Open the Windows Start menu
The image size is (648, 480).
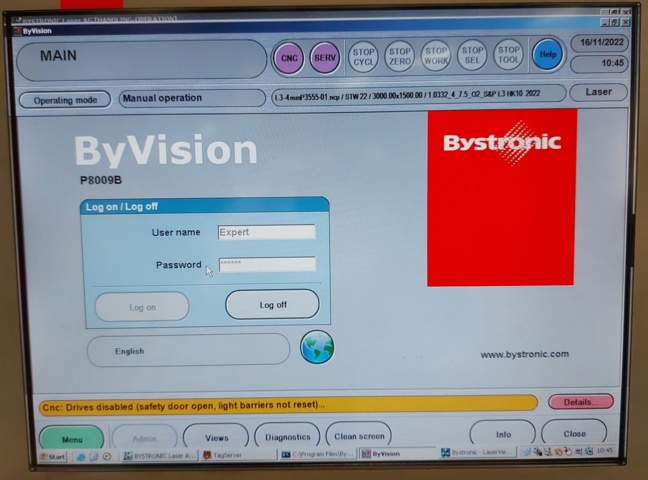[x=52, y=456]
